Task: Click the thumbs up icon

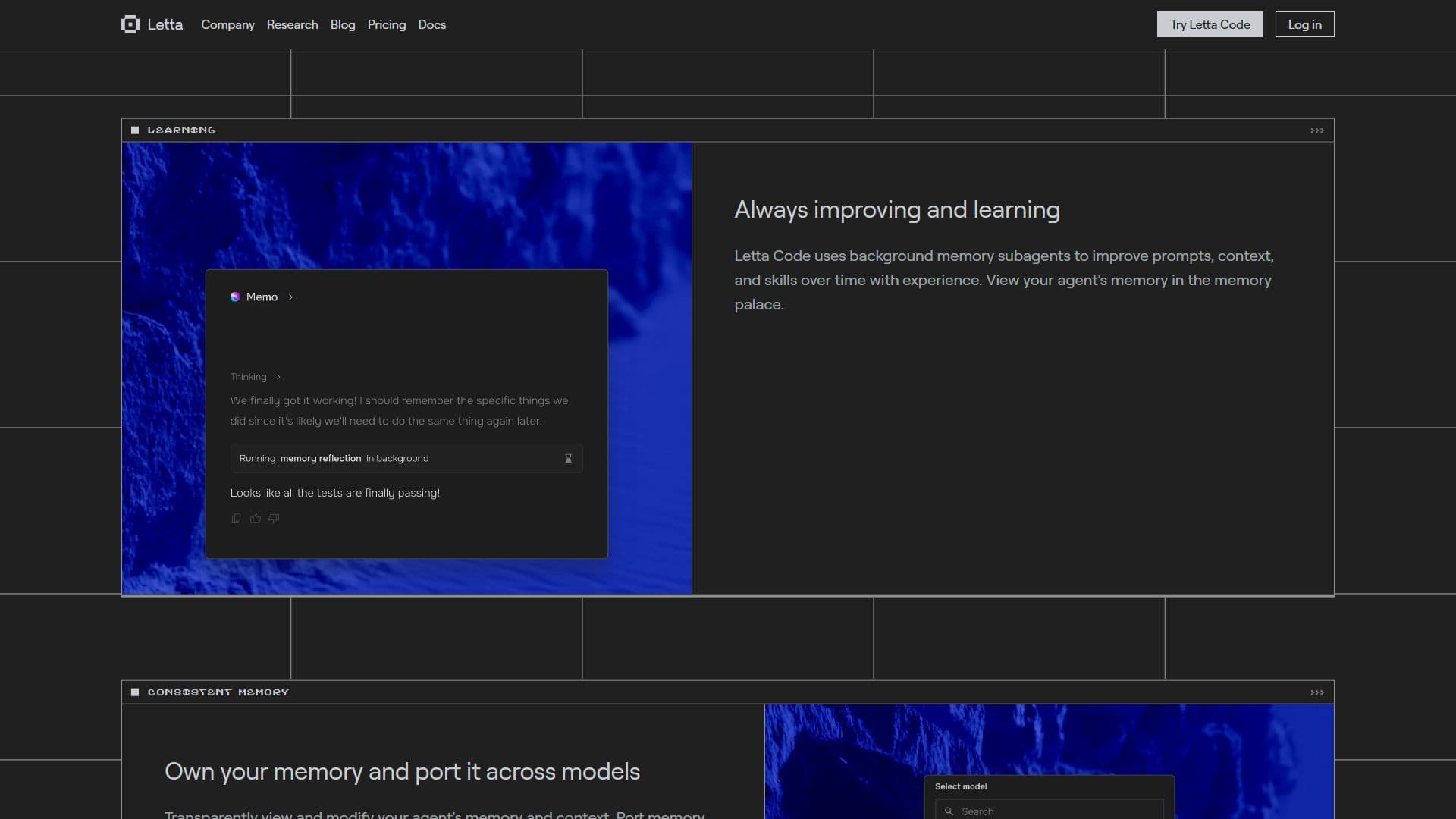Action: (x=256, y=519)
